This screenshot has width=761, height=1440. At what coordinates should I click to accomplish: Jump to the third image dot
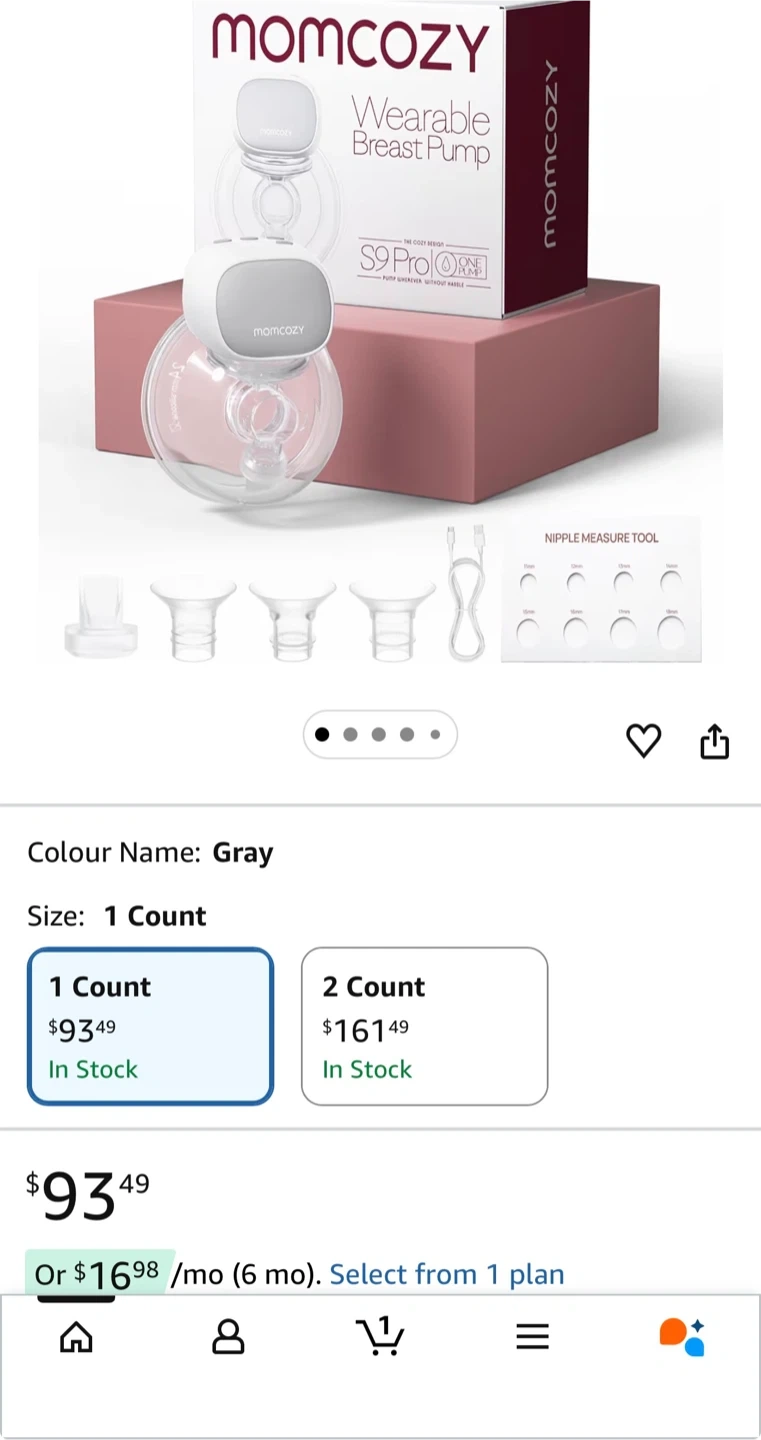[378, 735]
